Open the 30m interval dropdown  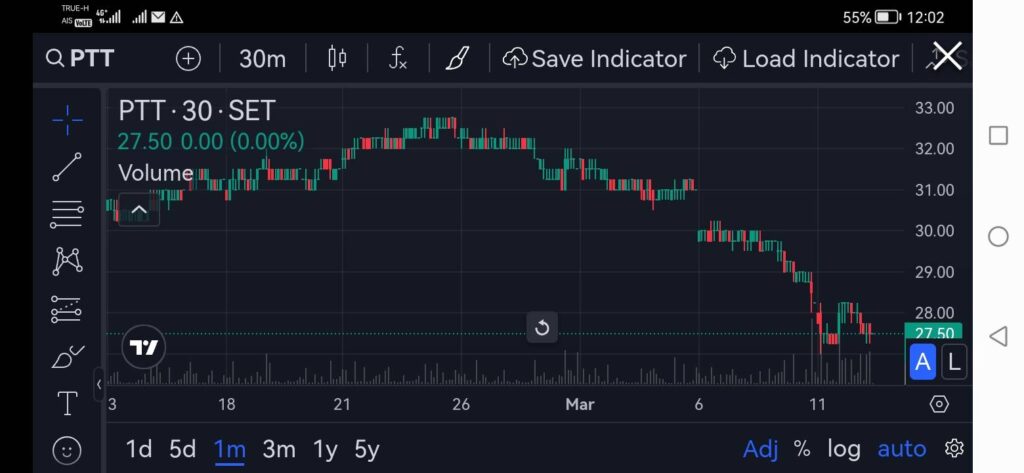click(262, 59)
